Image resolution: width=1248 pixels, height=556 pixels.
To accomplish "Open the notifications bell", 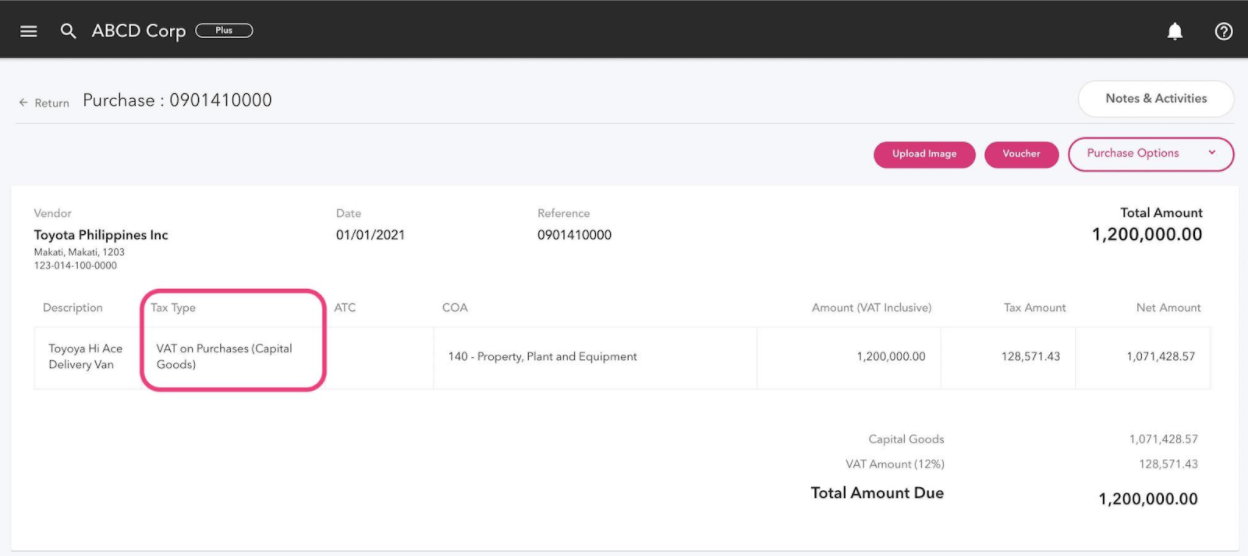I will tap(1175, 31).
